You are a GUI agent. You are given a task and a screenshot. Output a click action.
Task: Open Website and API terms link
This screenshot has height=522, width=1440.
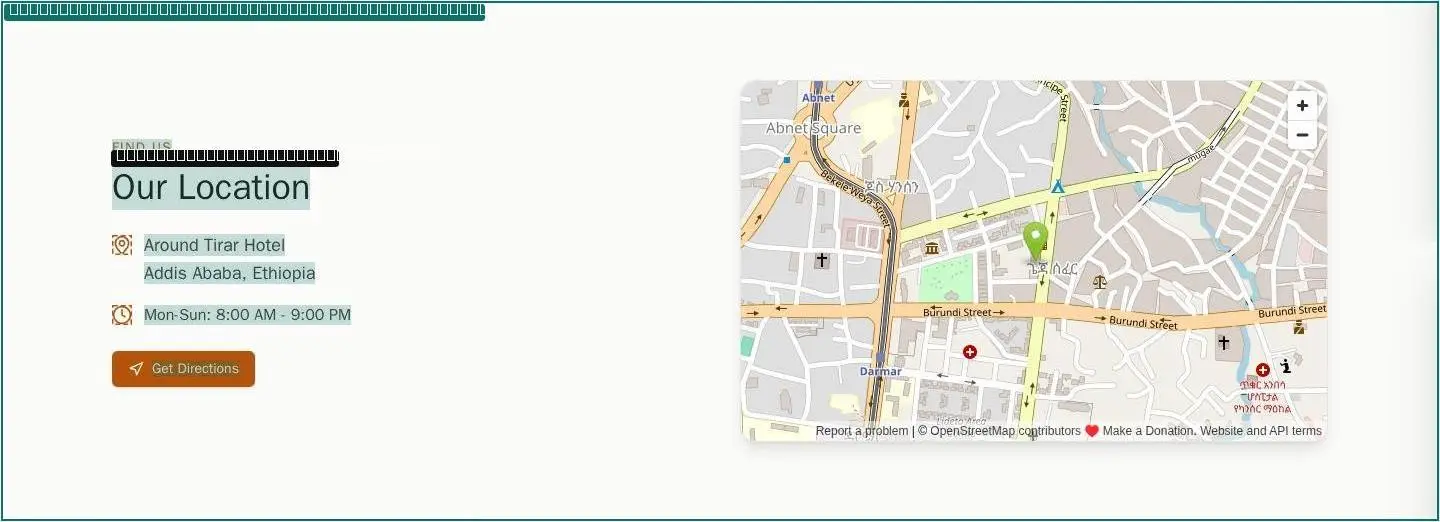pyautogui.click(x=1261, y=431)
